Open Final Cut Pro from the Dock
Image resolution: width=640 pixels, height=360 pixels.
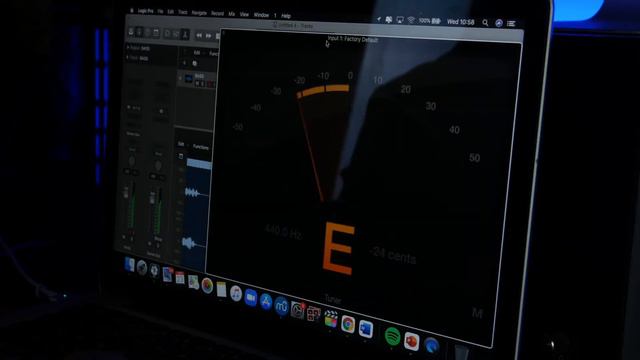[x=331, y=319]
